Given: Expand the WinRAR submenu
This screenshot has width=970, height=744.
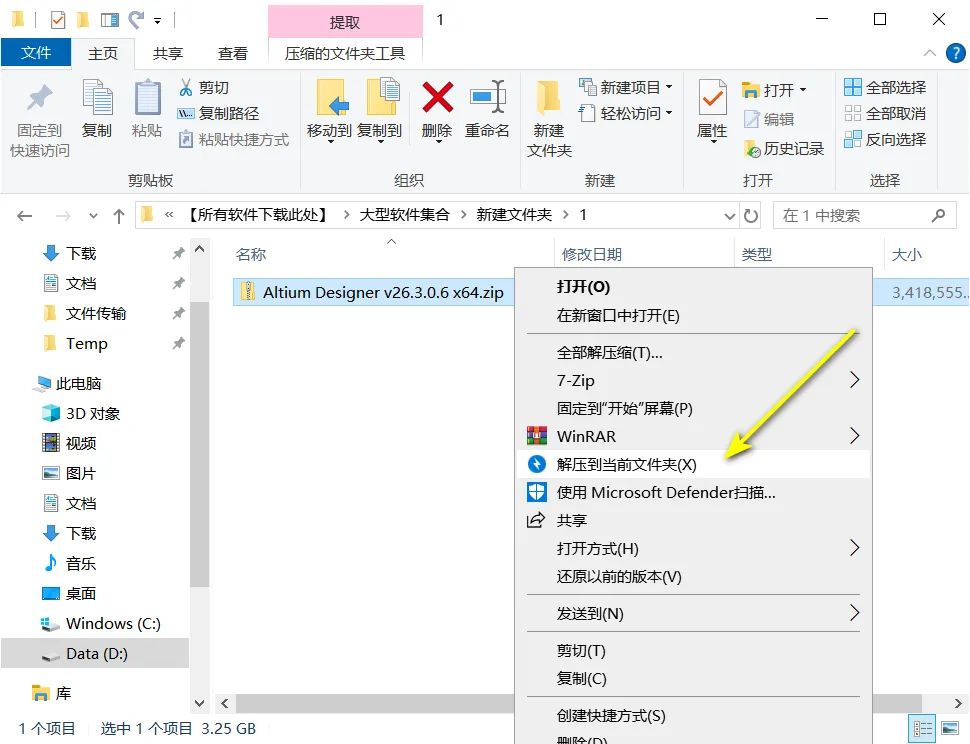Looking at the screenshot, I should pyautogui.click(x=854, y=436).
